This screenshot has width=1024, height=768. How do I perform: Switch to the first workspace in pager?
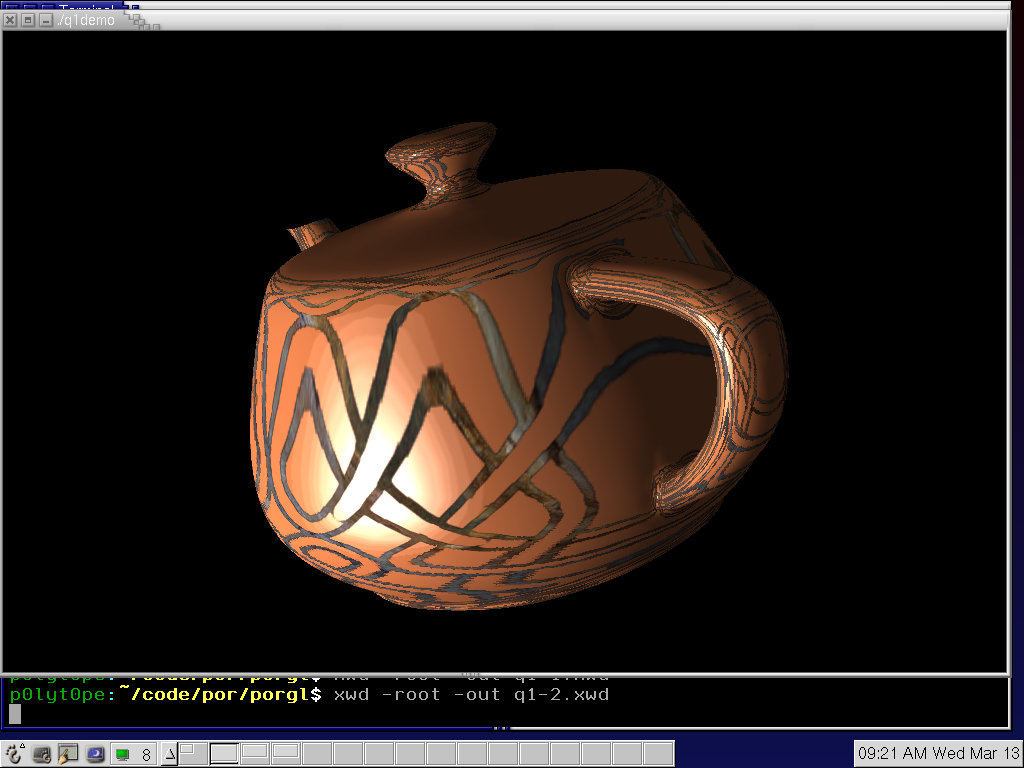tap(193, 753)
